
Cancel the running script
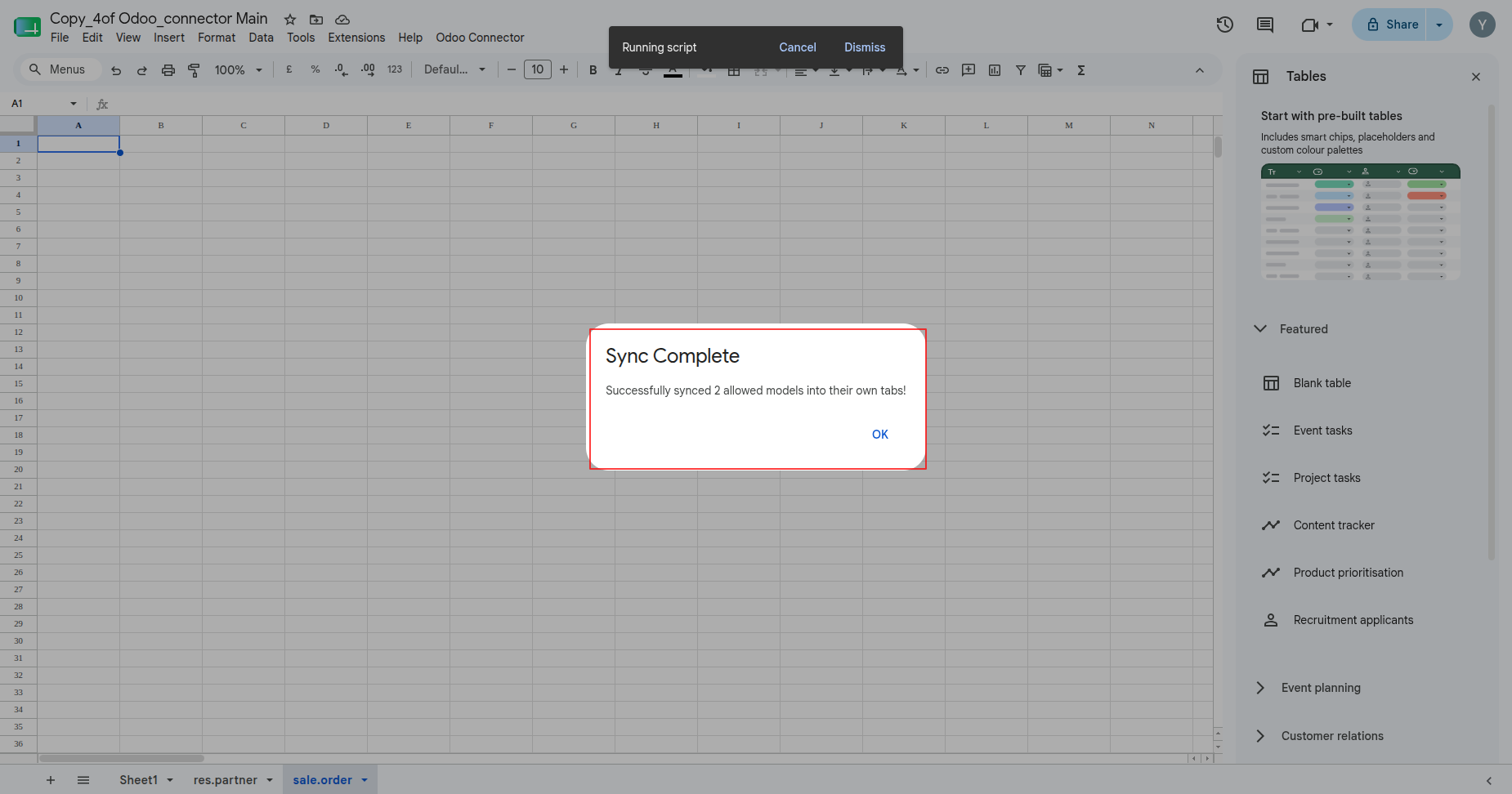[798, 47]
